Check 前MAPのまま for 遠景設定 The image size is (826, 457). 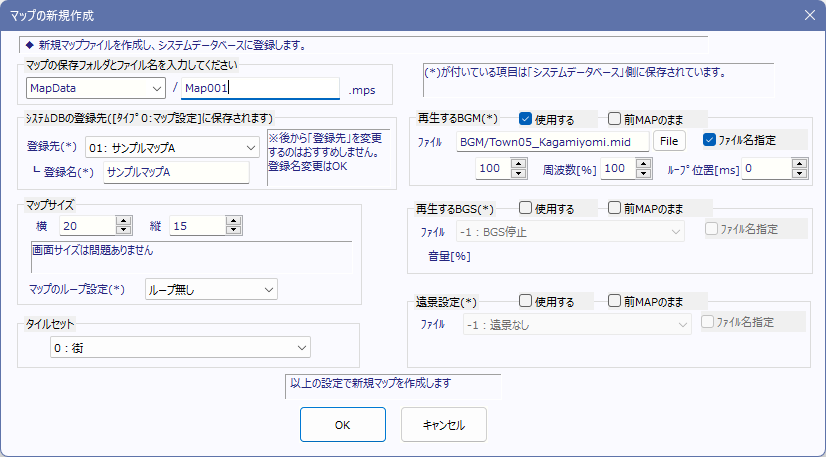(614, 301)
